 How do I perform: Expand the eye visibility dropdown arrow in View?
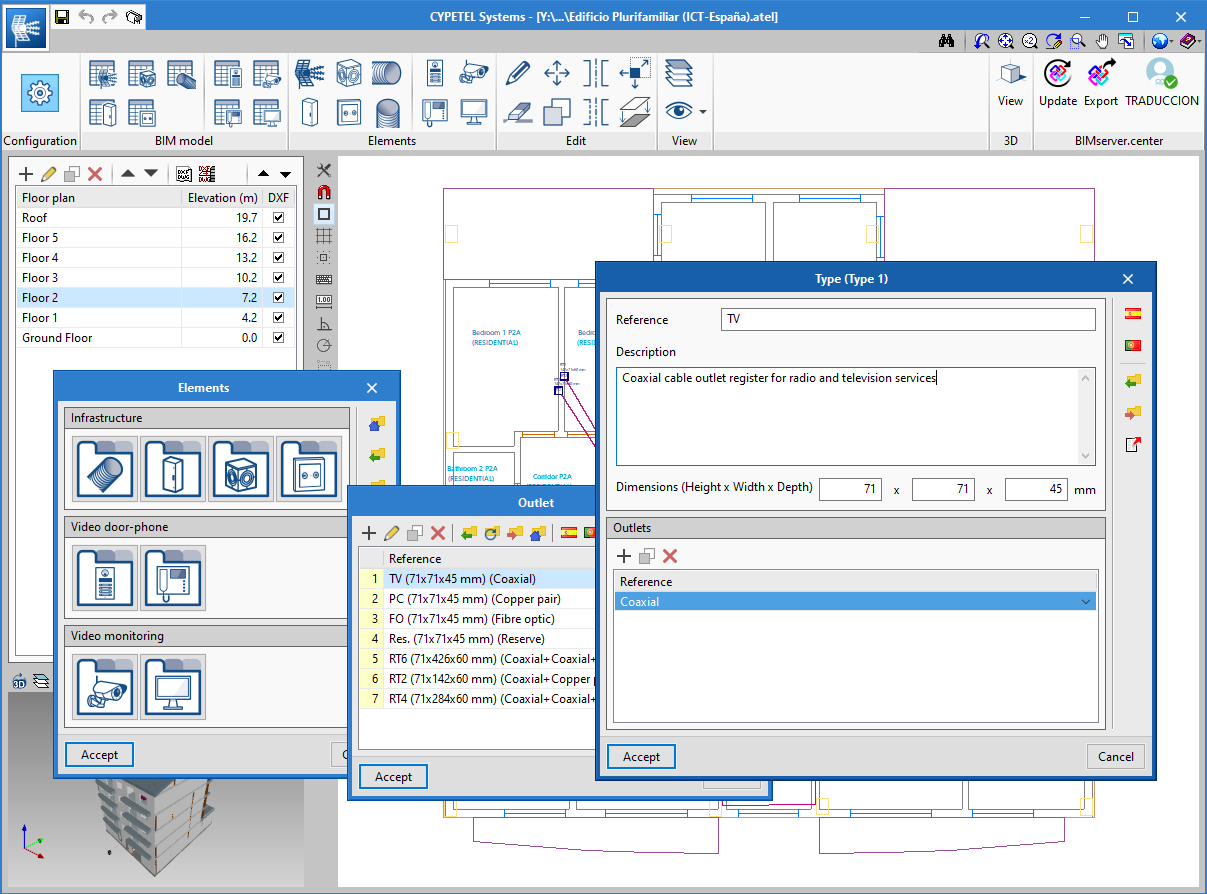[x=703, y=112]
